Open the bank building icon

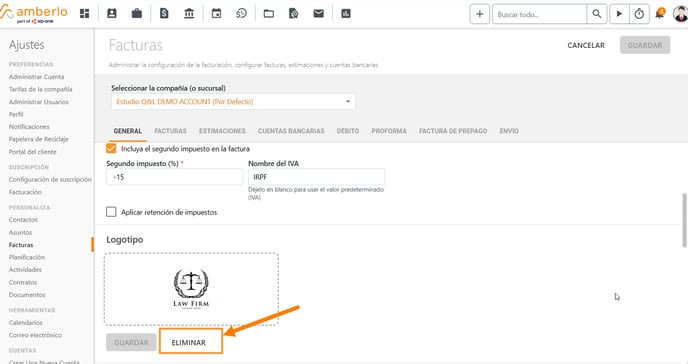189,14
